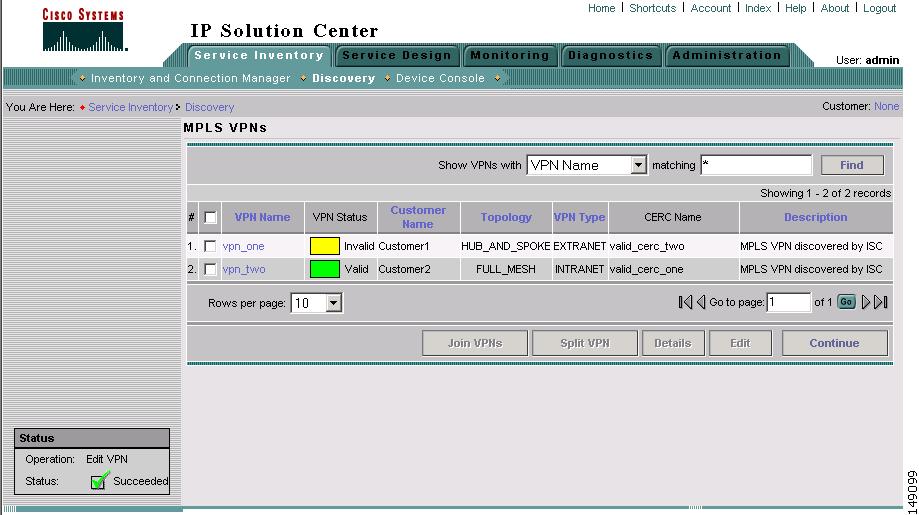The height and width of the screenshot is (515, 919).
Task: Select the Discovery submenu item
Action: point(343,78)
